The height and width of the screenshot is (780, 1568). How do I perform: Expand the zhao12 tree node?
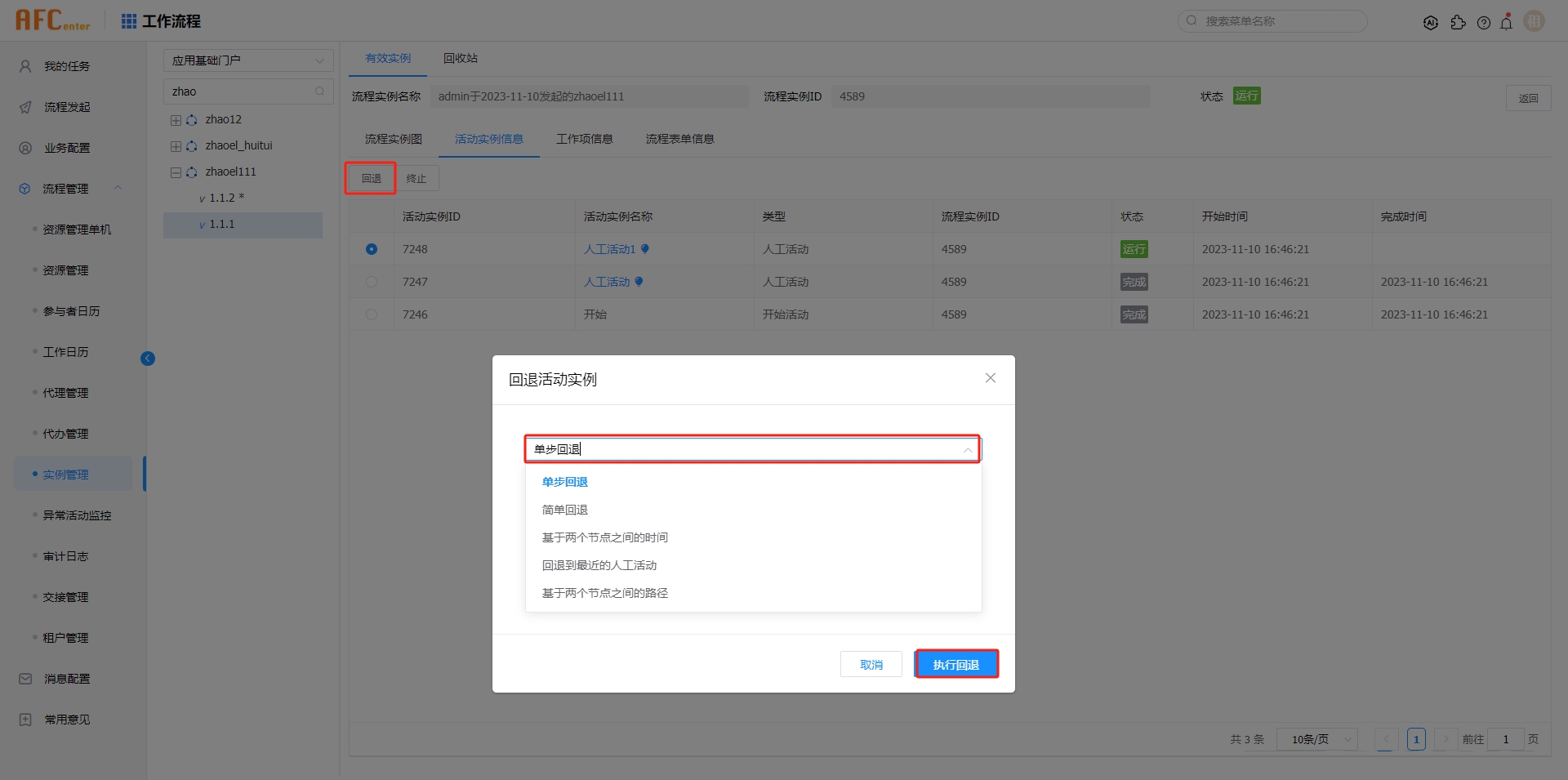[x=175, y=119]
